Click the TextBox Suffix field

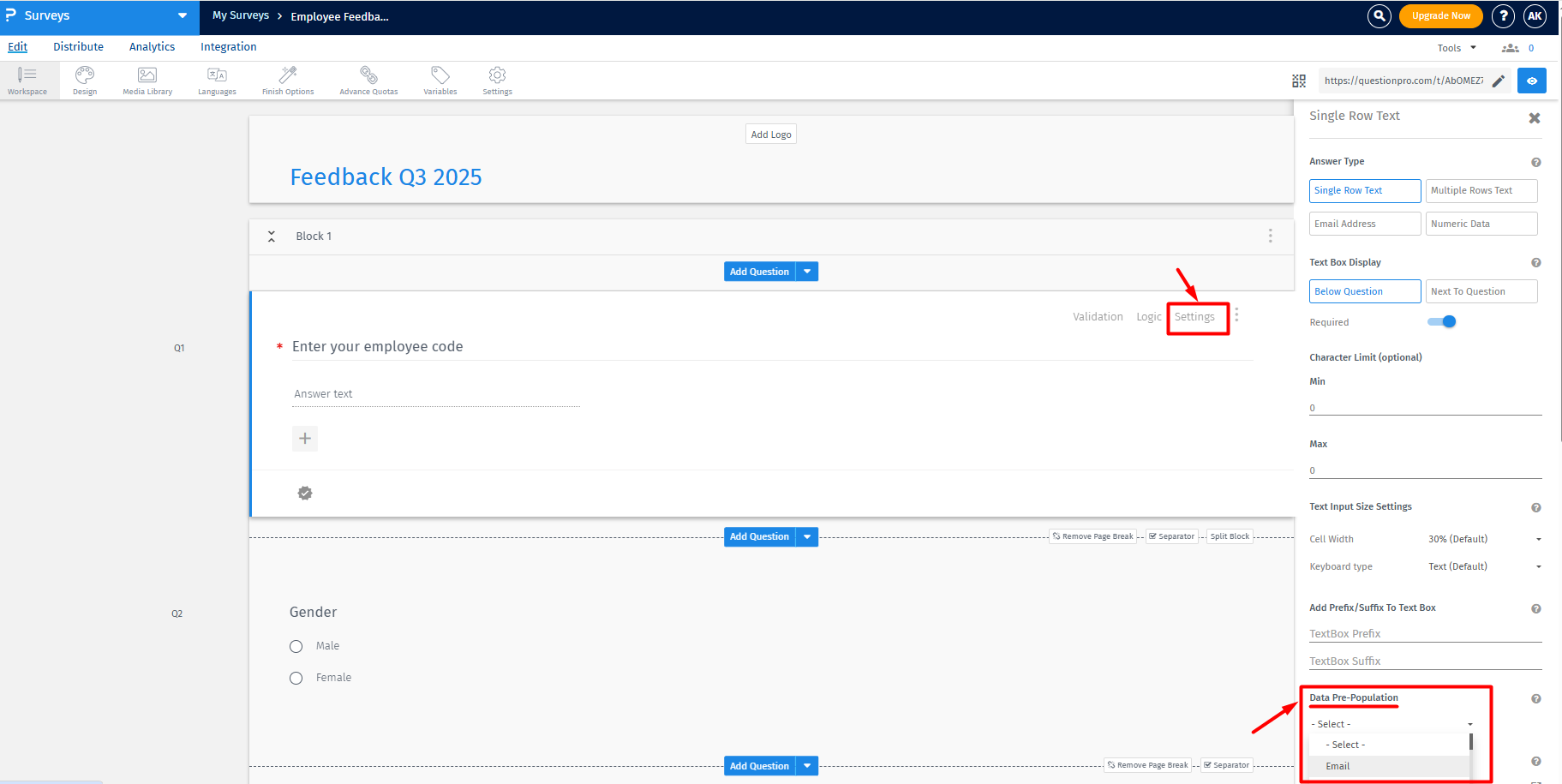click(x=1426, y=661)
